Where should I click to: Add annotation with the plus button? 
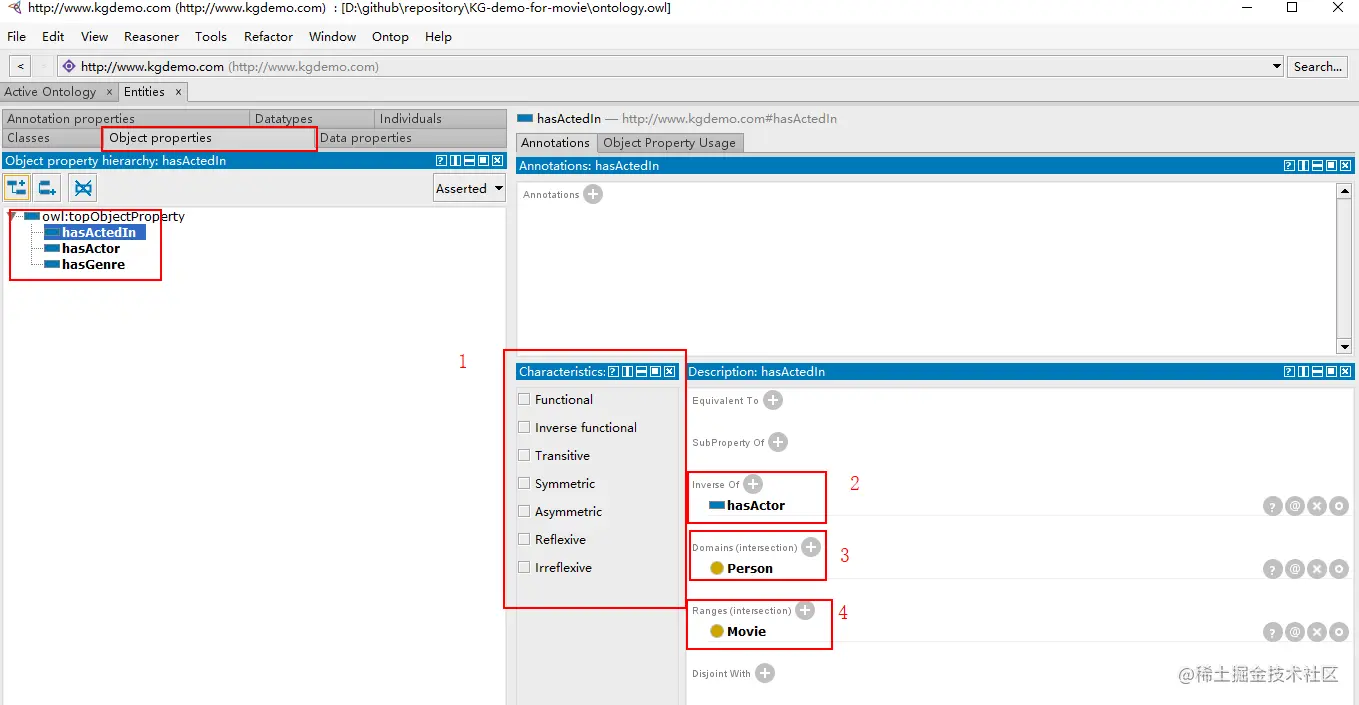pyautogui.click(x=593, y=194)
